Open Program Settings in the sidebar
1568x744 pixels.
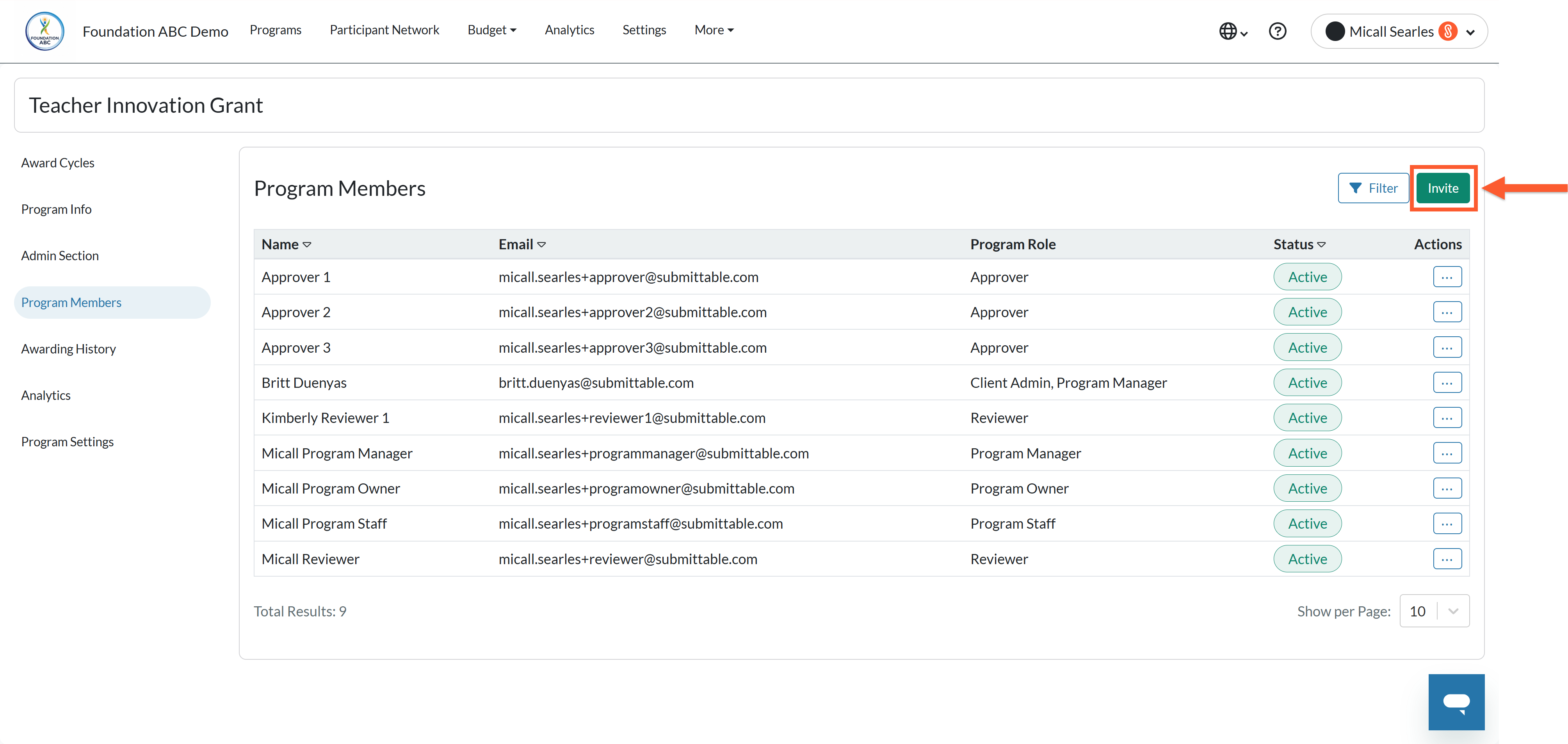click(67, 442)
